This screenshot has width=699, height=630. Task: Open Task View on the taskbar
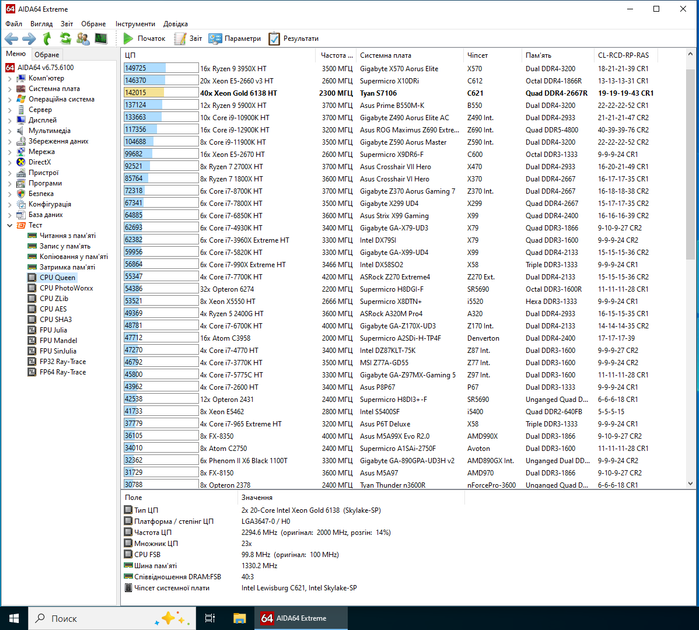pyautogui.click(x=210, y=618)
